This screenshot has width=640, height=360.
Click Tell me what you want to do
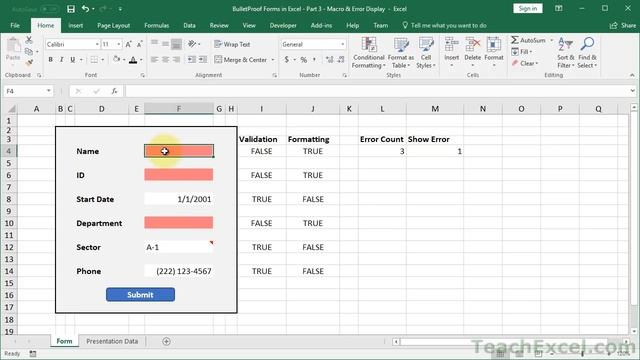tap(444, 25)
